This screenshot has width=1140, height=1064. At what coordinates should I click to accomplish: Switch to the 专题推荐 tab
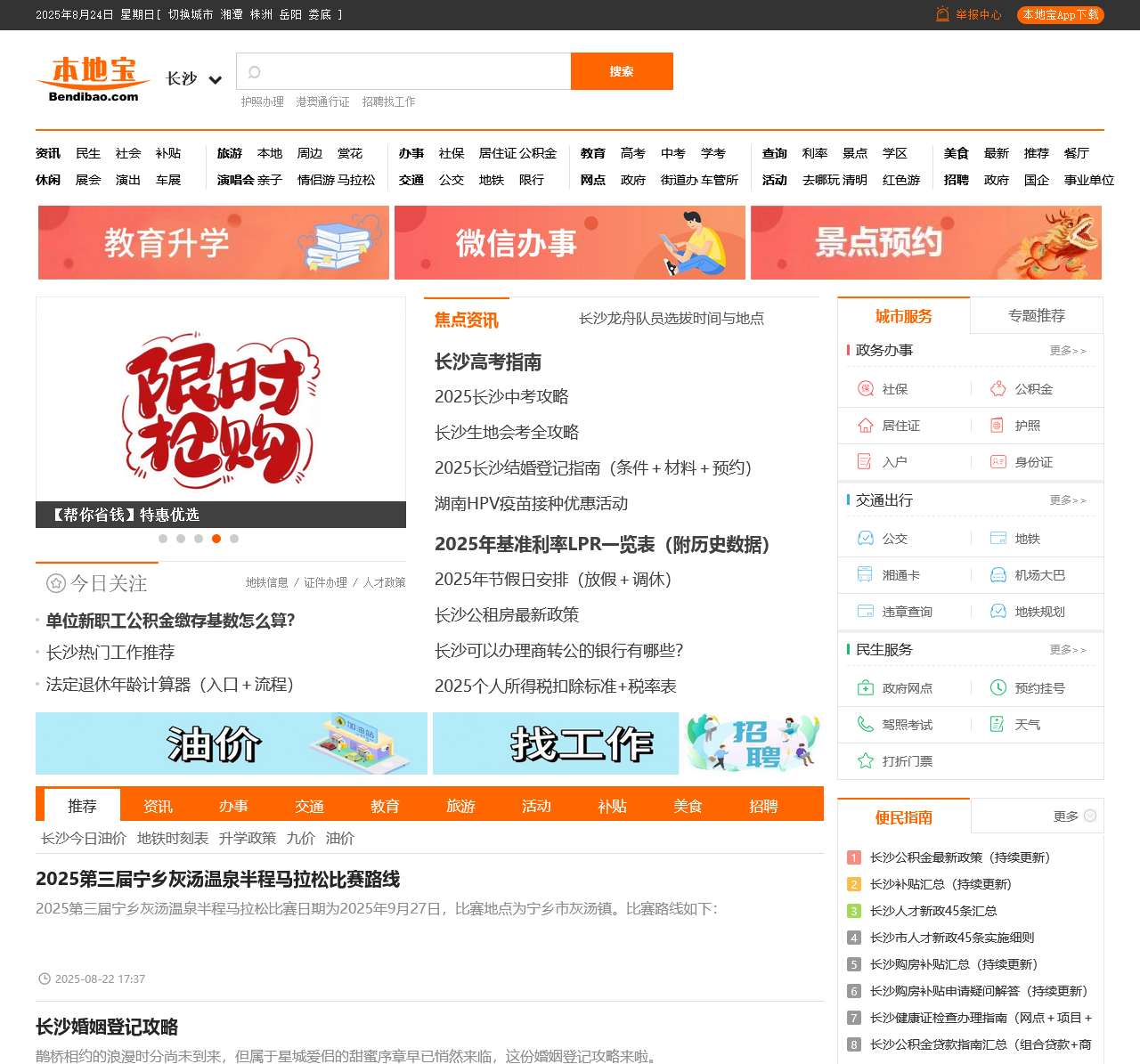point(1038,315)
